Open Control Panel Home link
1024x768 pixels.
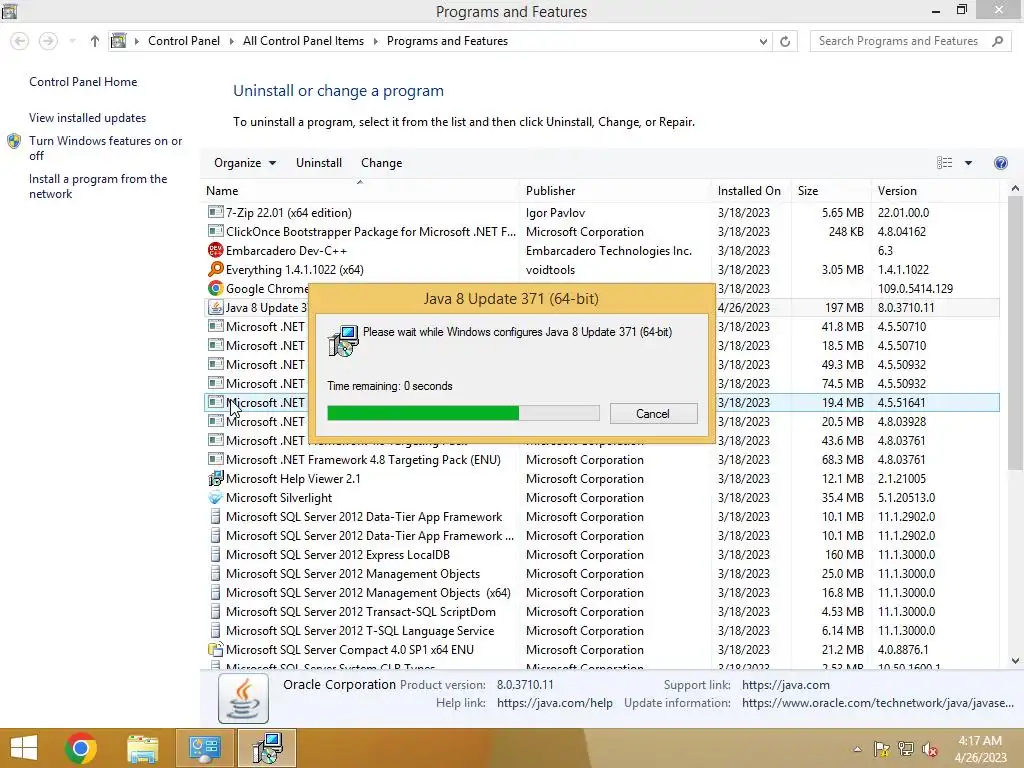click(x=83, y=82)
